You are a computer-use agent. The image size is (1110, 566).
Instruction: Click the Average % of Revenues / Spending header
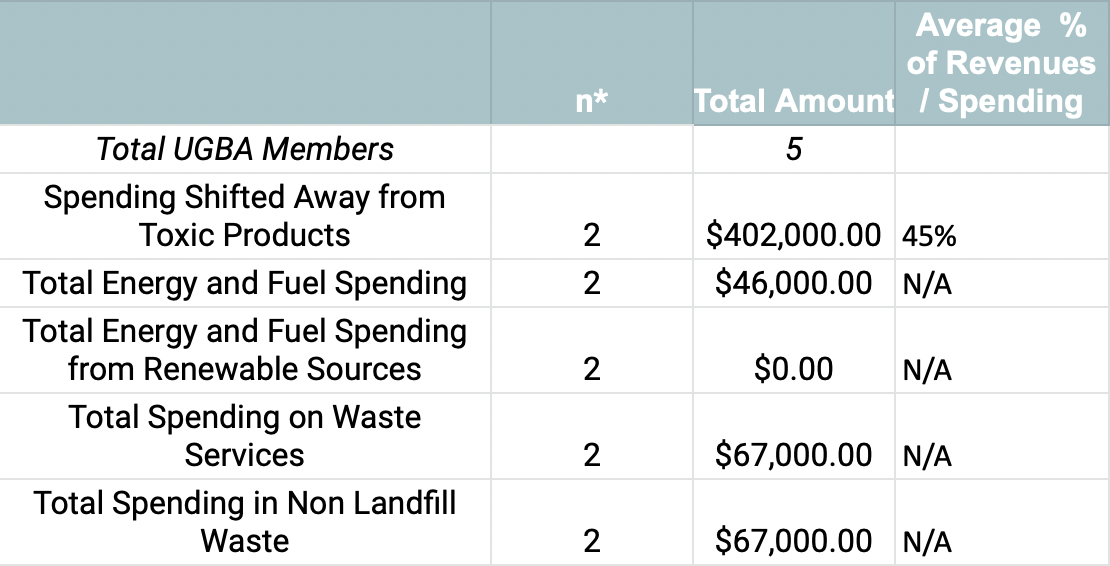coord(1002,64)
